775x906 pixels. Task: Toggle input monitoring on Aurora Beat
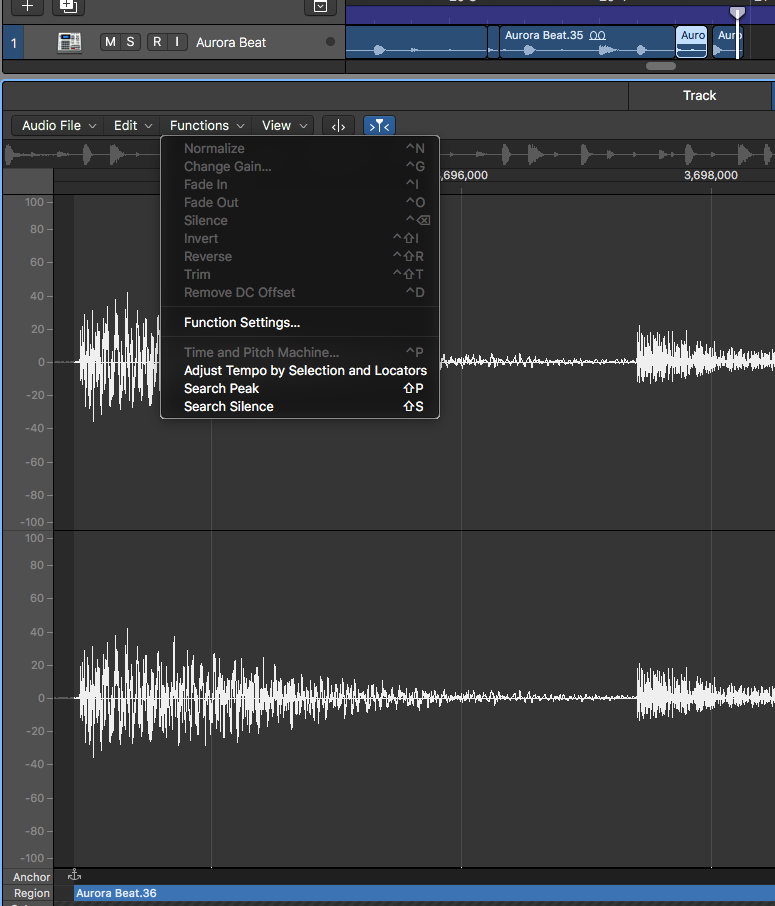177,42
